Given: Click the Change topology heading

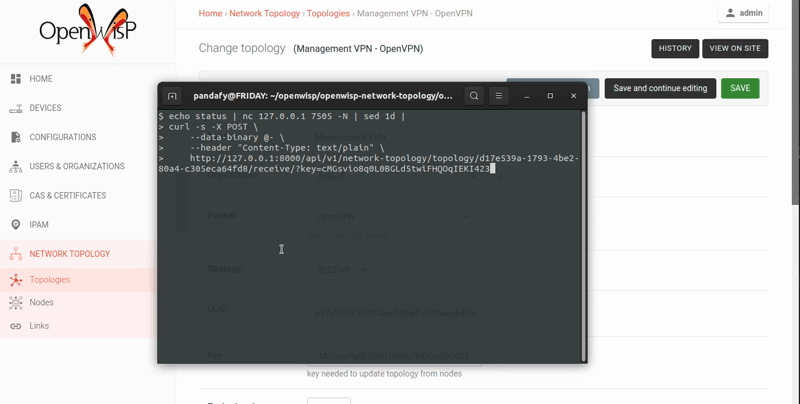Looking at the screenshot, I should coord(242,48).
